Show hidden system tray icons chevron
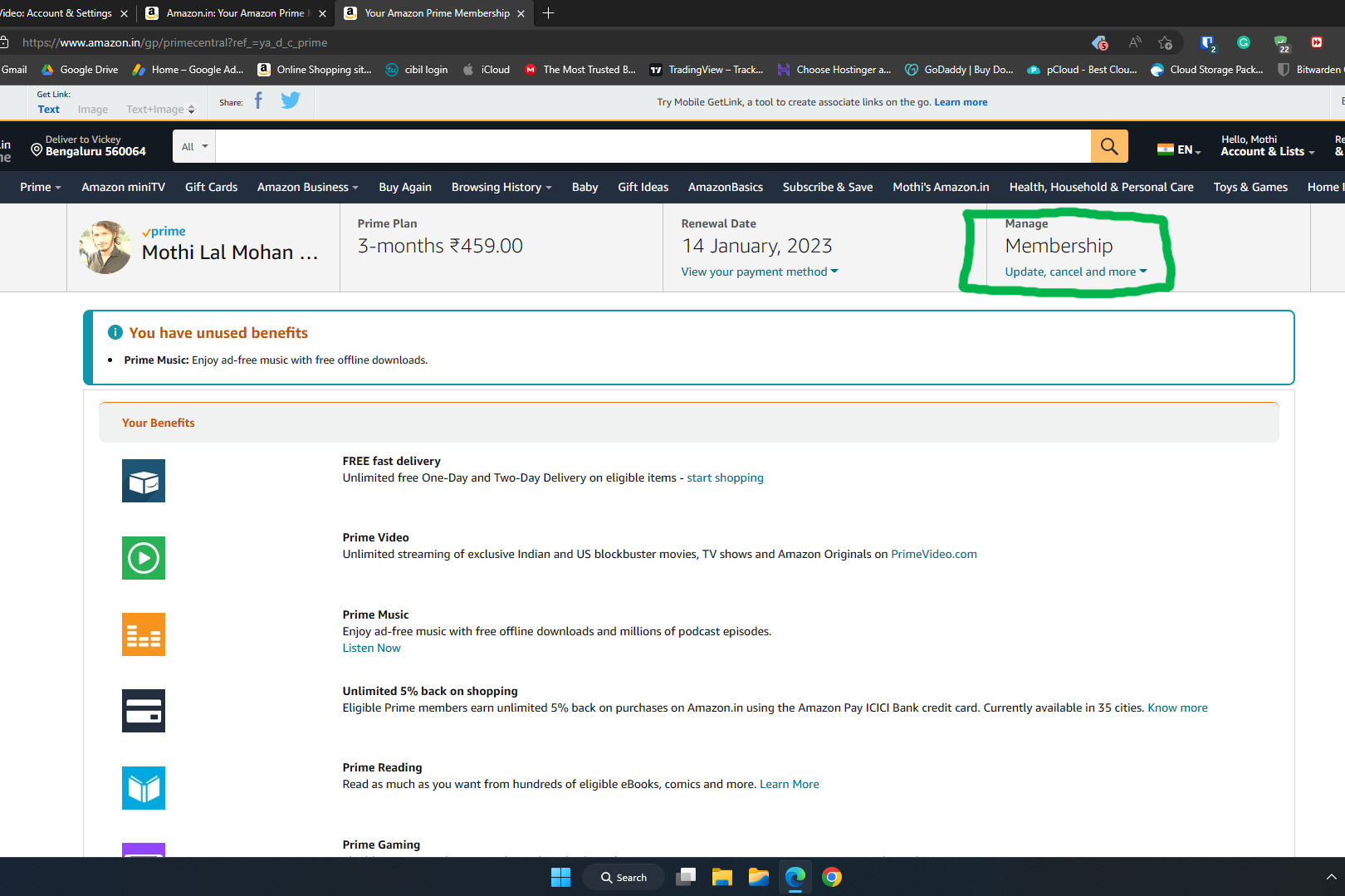This screenshot has height=896, width=1345. point(1331,877)
